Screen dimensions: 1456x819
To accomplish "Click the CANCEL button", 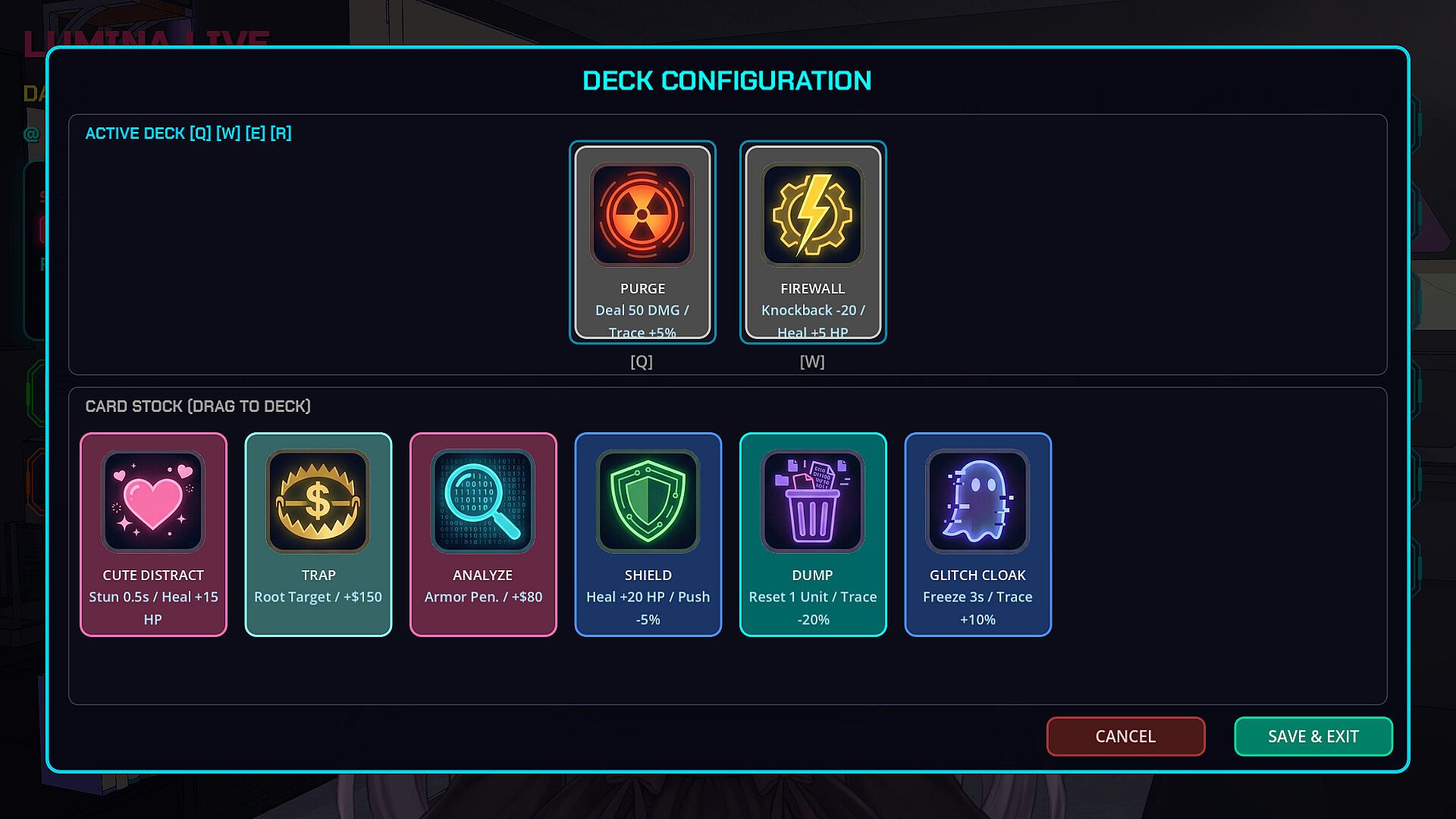I will pyautogui.click(x=1125, y=736).
